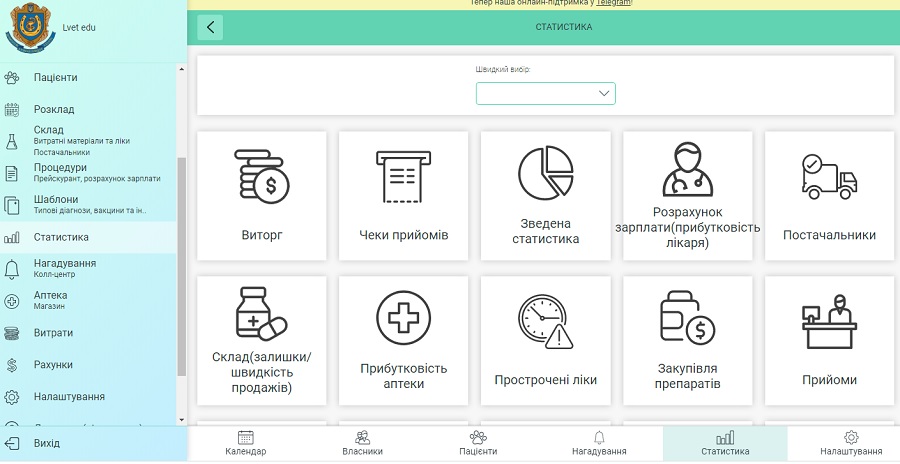Click Витратні матеріали та ліки subtitle
The height and width of the screenshot is (464, 900).
(x=82, y=141)
